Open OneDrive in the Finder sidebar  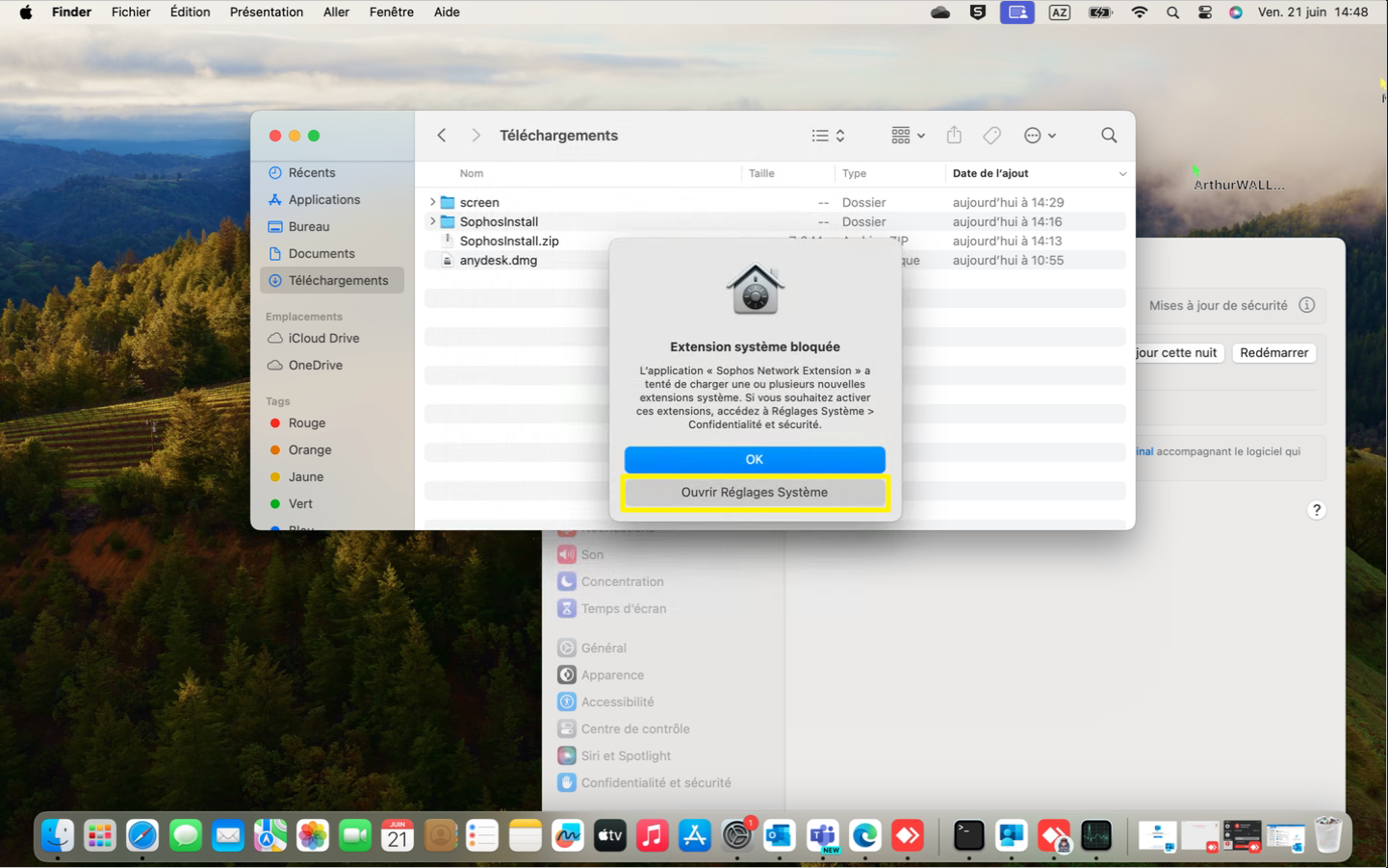332,365
